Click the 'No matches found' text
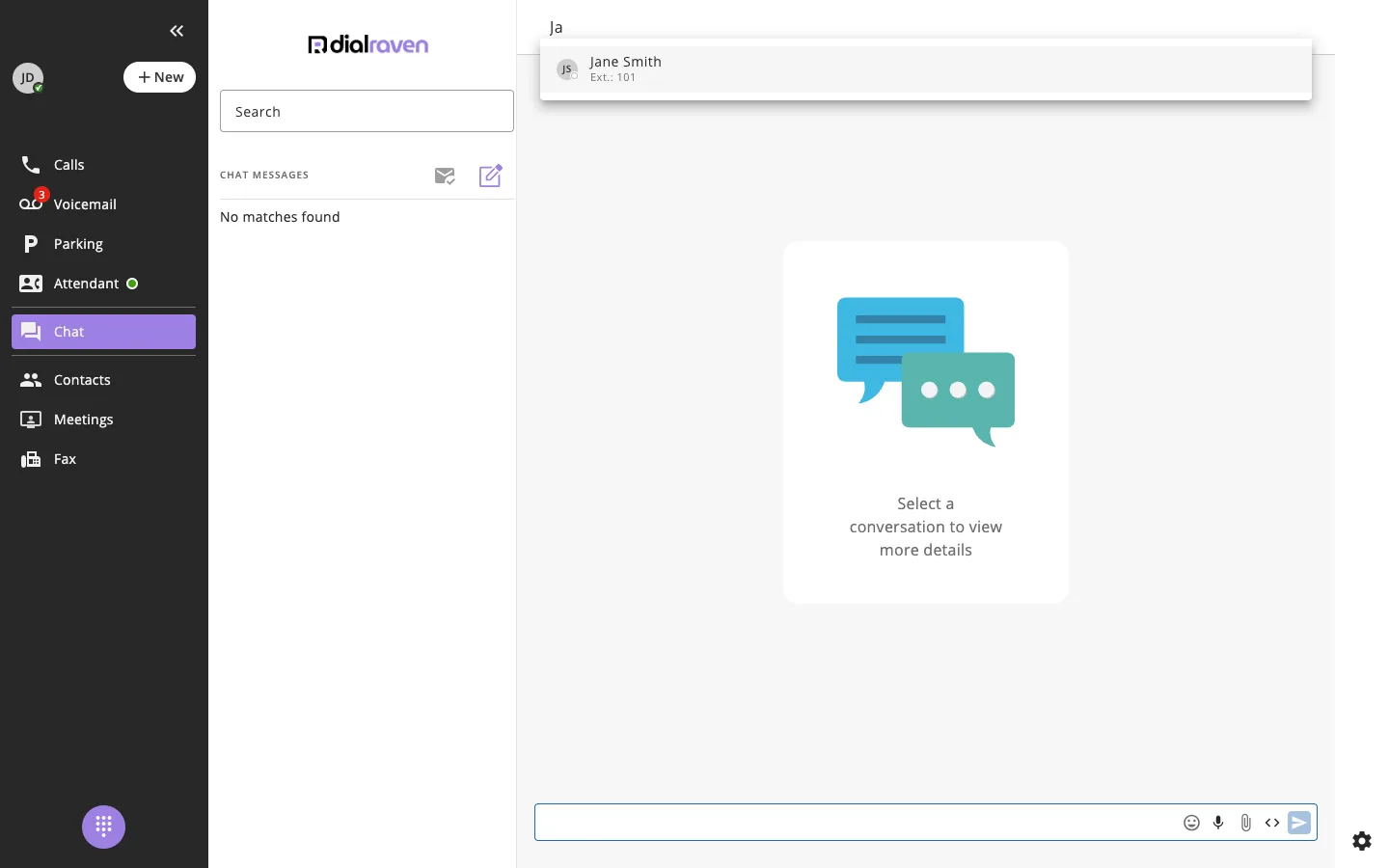 pos(280,217)
